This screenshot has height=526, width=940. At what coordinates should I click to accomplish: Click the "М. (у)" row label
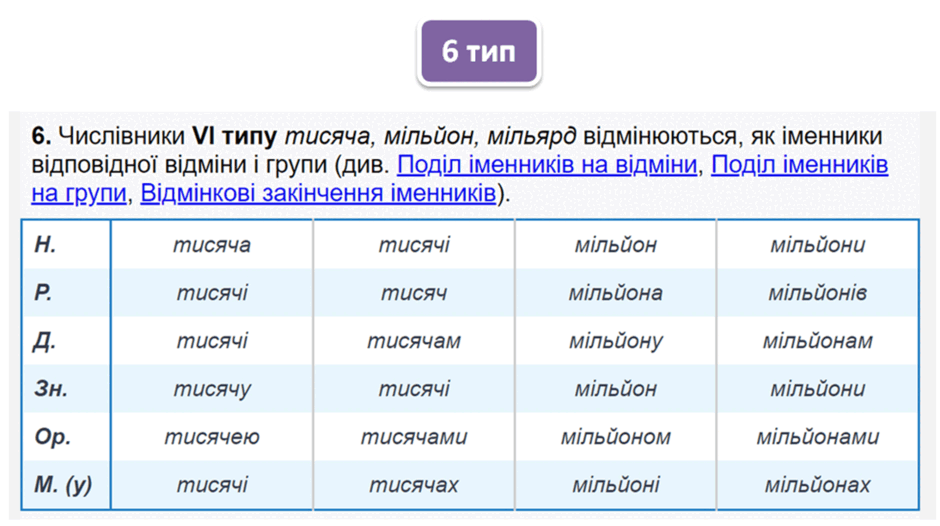67,485
